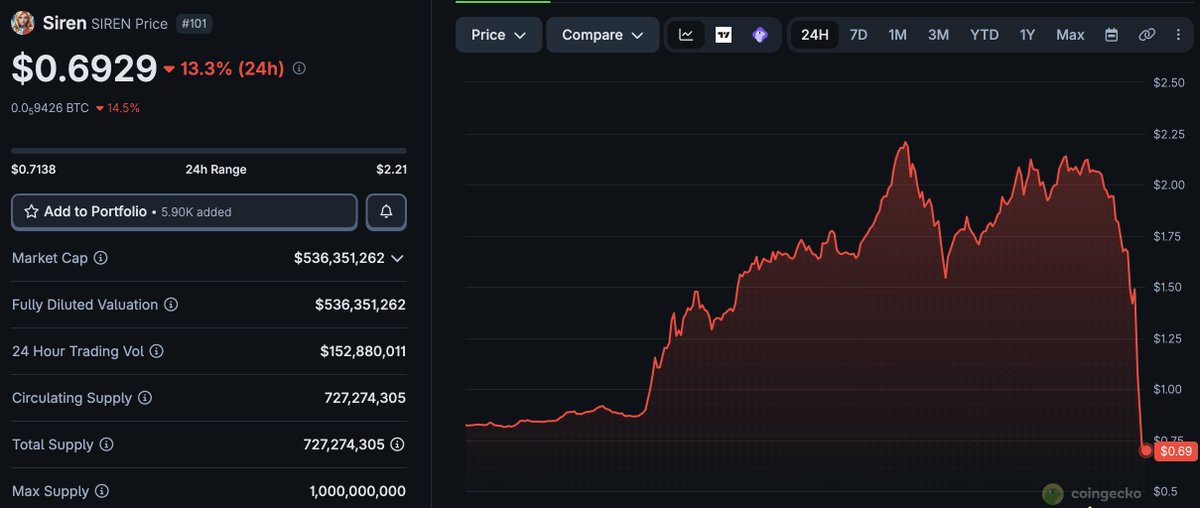Click the $0.6929 price text
The height and width of the screenshot is (508, 1200).
(x=84, y=69)
